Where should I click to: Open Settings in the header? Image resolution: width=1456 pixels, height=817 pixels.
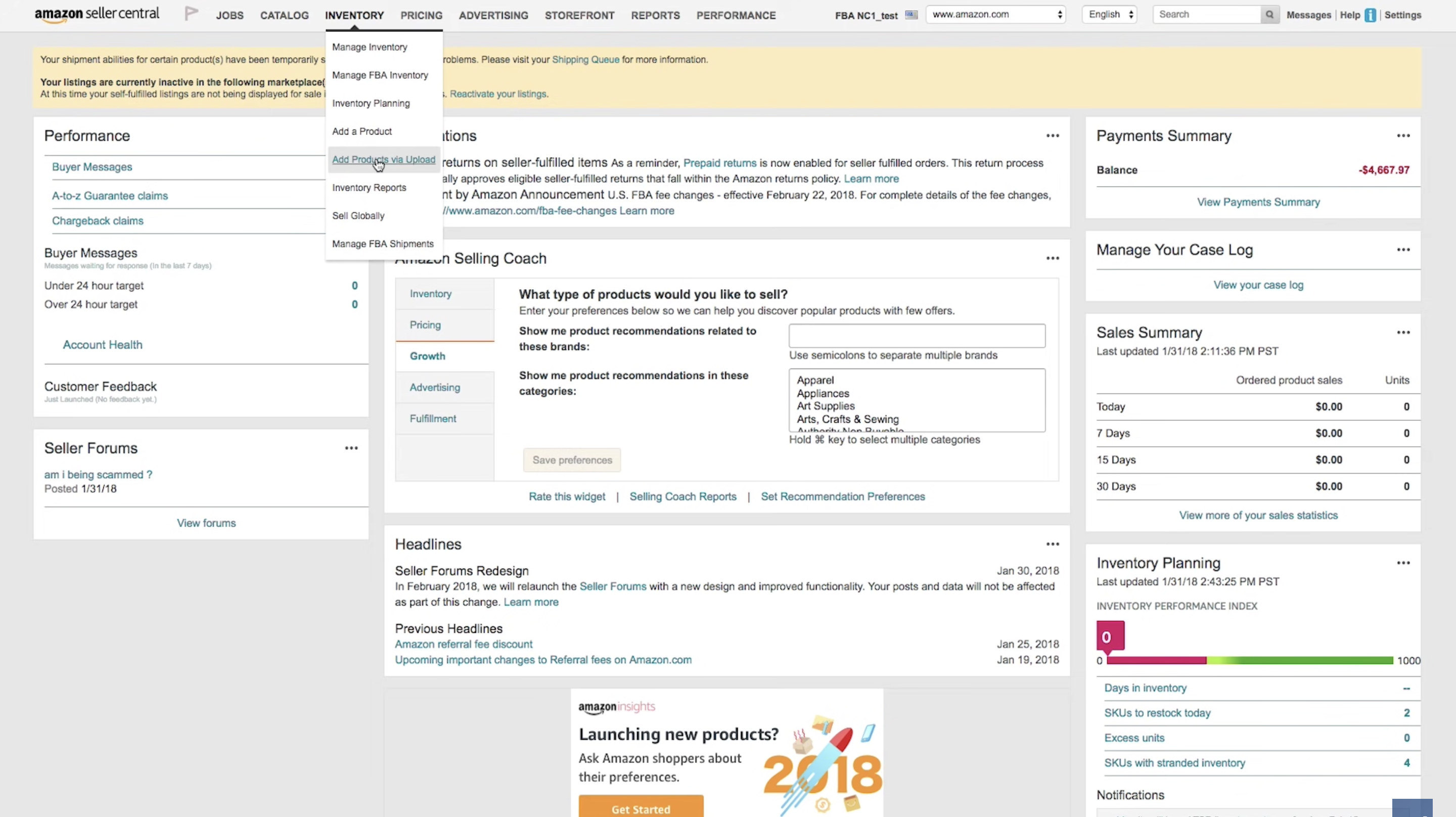pyautogui.click(x=1402, y=15)
